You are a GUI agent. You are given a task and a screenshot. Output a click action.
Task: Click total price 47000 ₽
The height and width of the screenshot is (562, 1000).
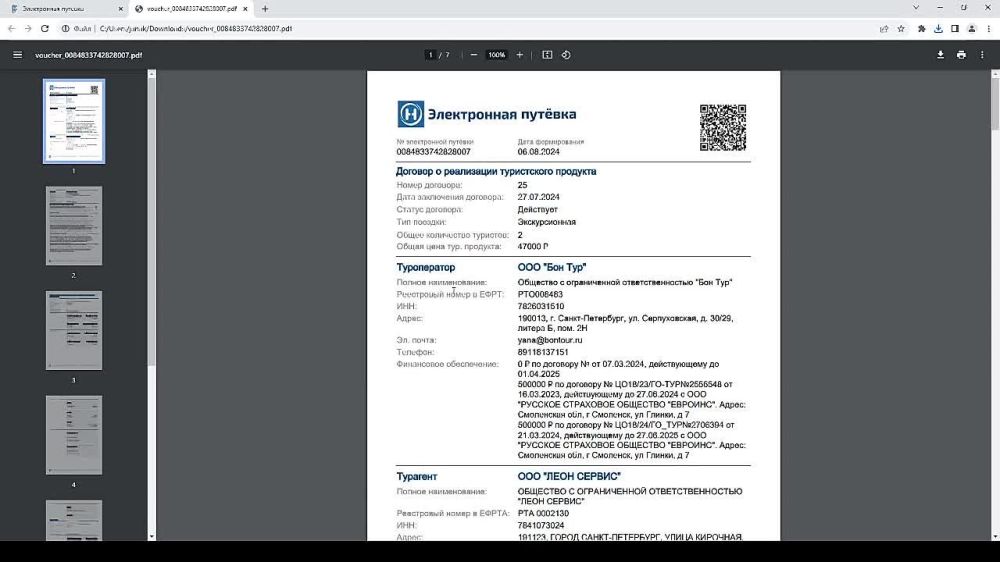[533, 246]
